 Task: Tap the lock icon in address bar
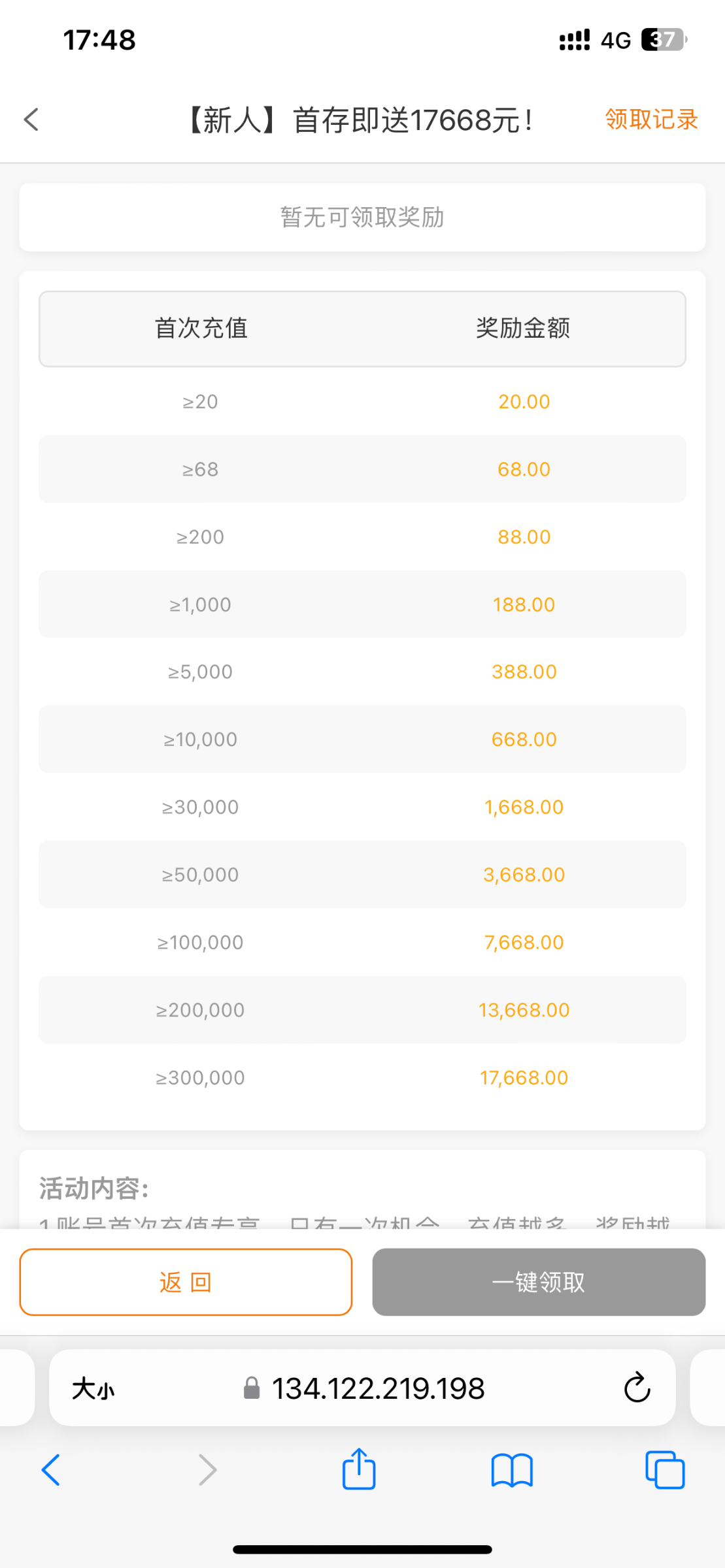[252, 1388]
